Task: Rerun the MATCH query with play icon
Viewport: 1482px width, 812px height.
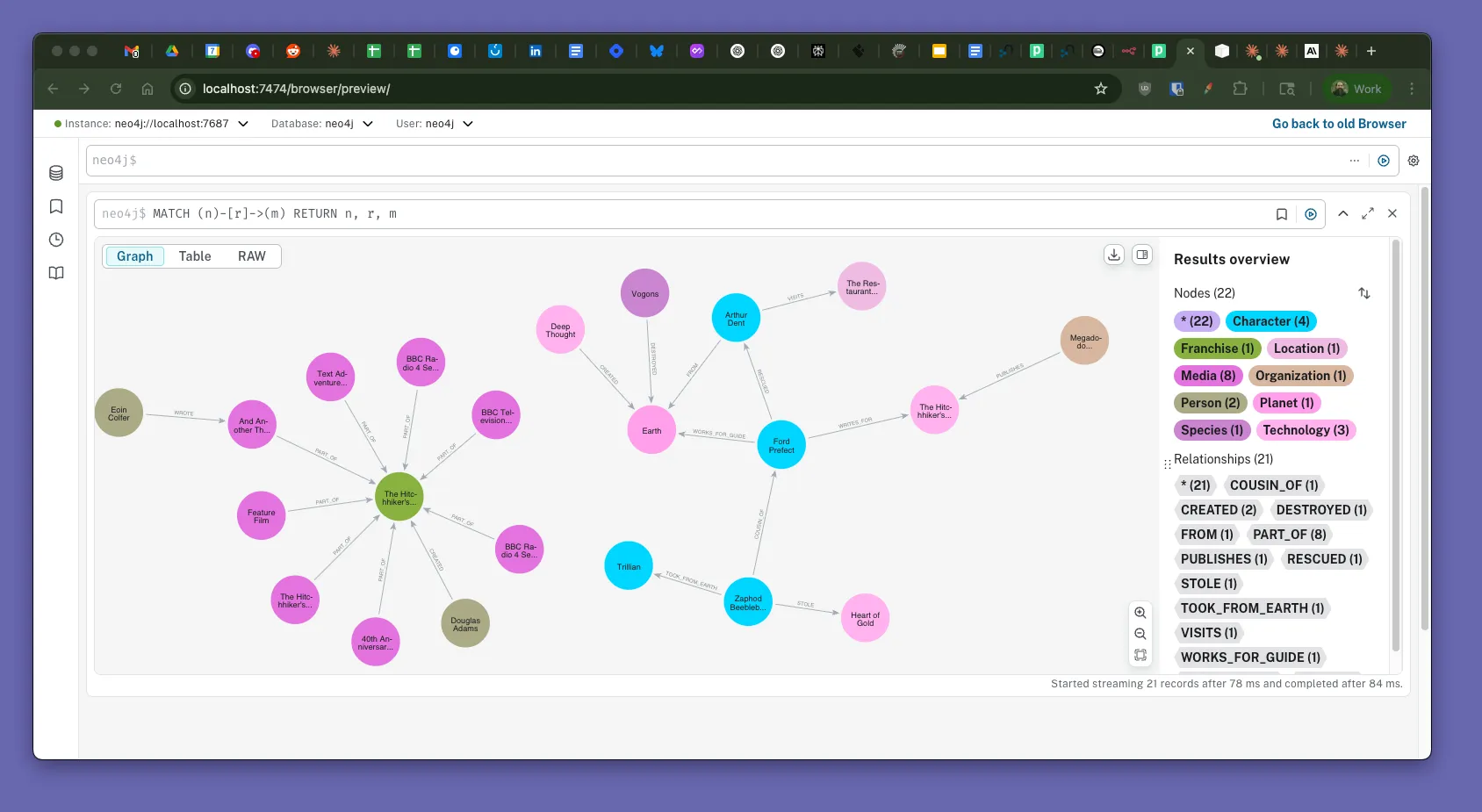Action: click(1311, 214)
